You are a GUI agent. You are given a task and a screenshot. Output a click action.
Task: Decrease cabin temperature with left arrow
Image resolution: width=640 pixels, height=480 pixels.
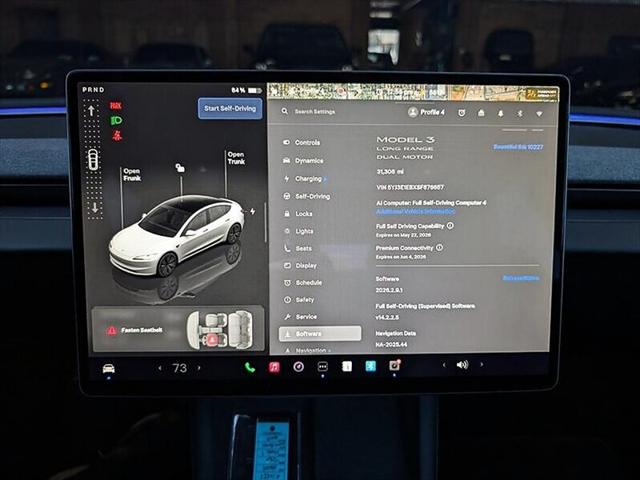pos(160,368)
